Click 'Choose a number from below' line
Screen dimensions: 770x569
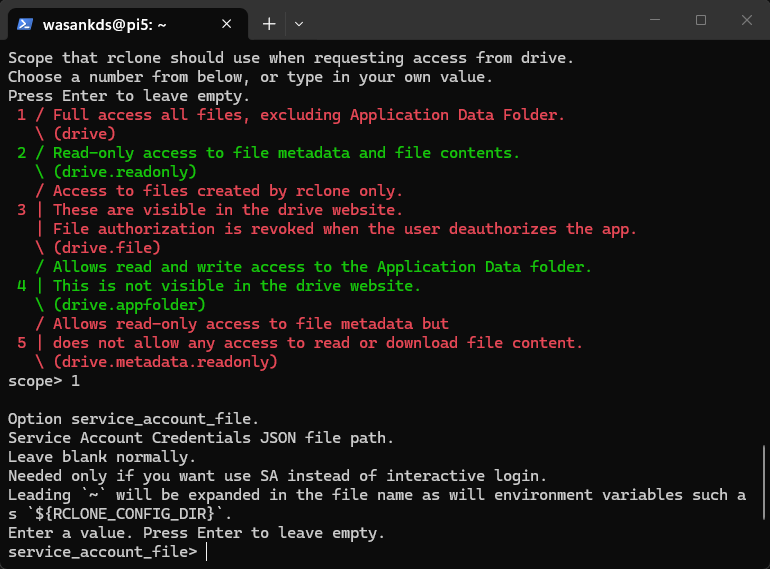(250, 78)
